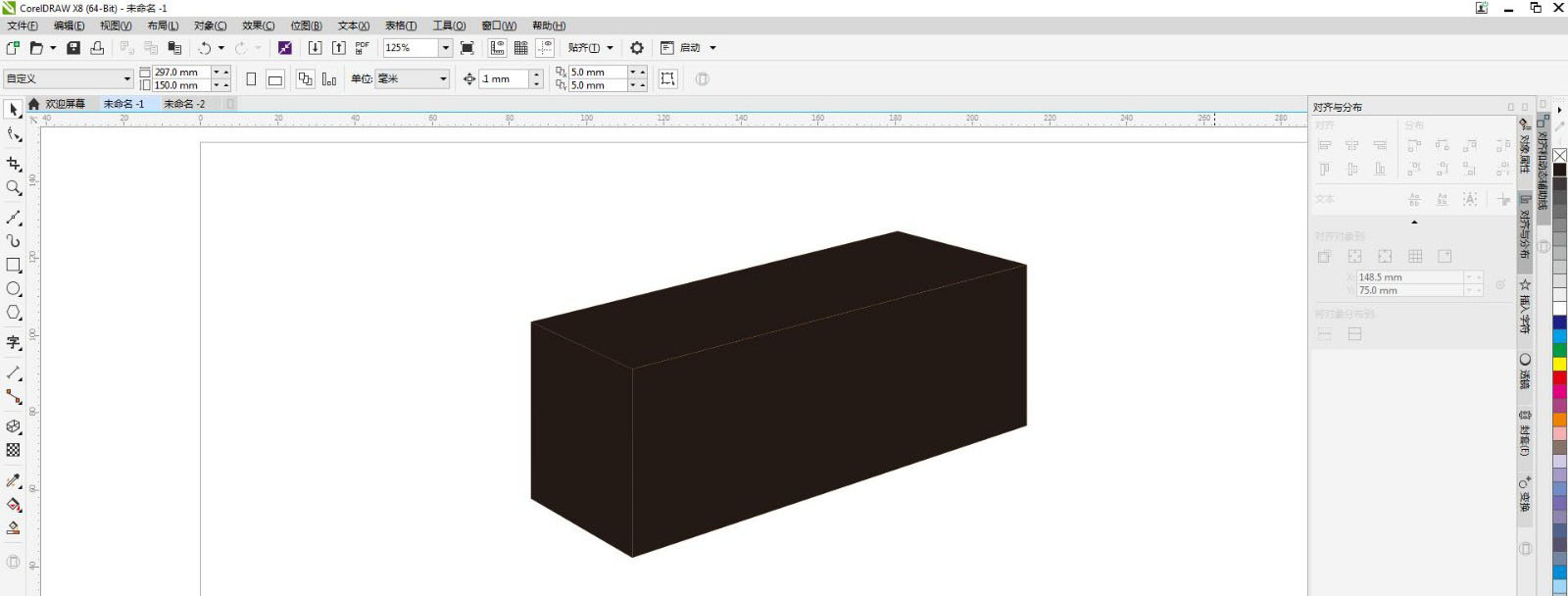
Task: Select the Eyedropper tool
Action: (13, 480)
